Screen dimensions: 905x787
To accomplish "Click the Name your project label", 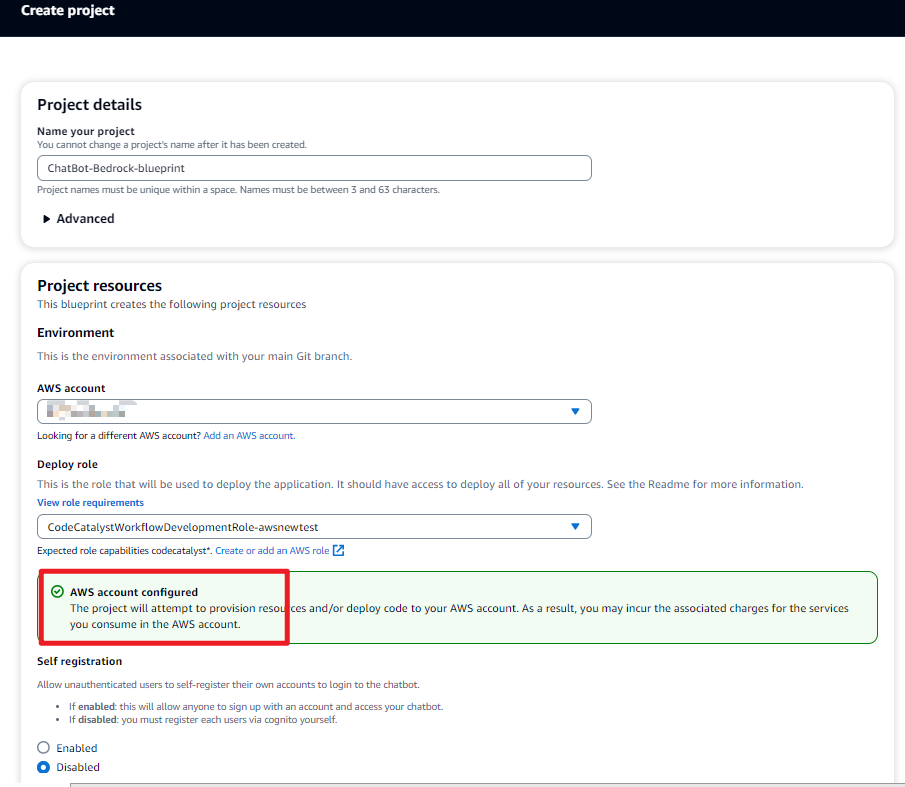I will coord(85,131).
